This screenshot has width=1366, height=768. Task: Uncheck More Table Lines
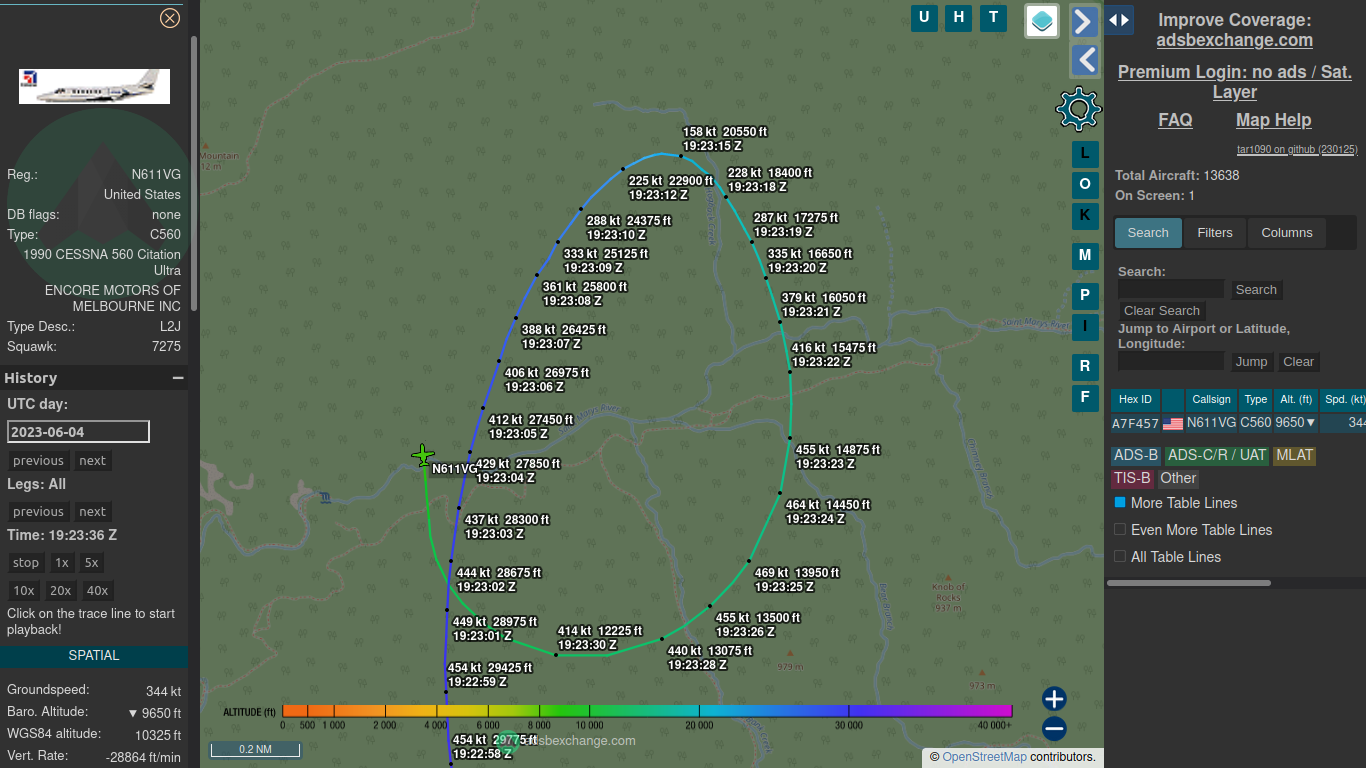[1120, 502]
